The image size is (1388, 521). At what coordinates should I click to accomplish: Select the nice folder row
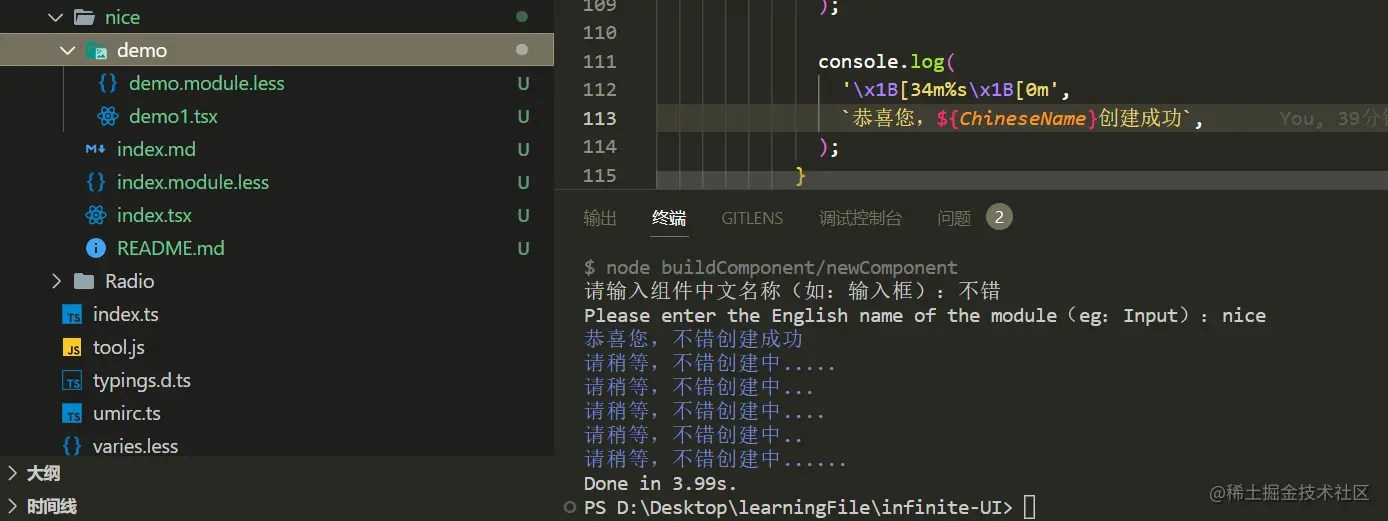pyautogui.click(x=277, y=17)
